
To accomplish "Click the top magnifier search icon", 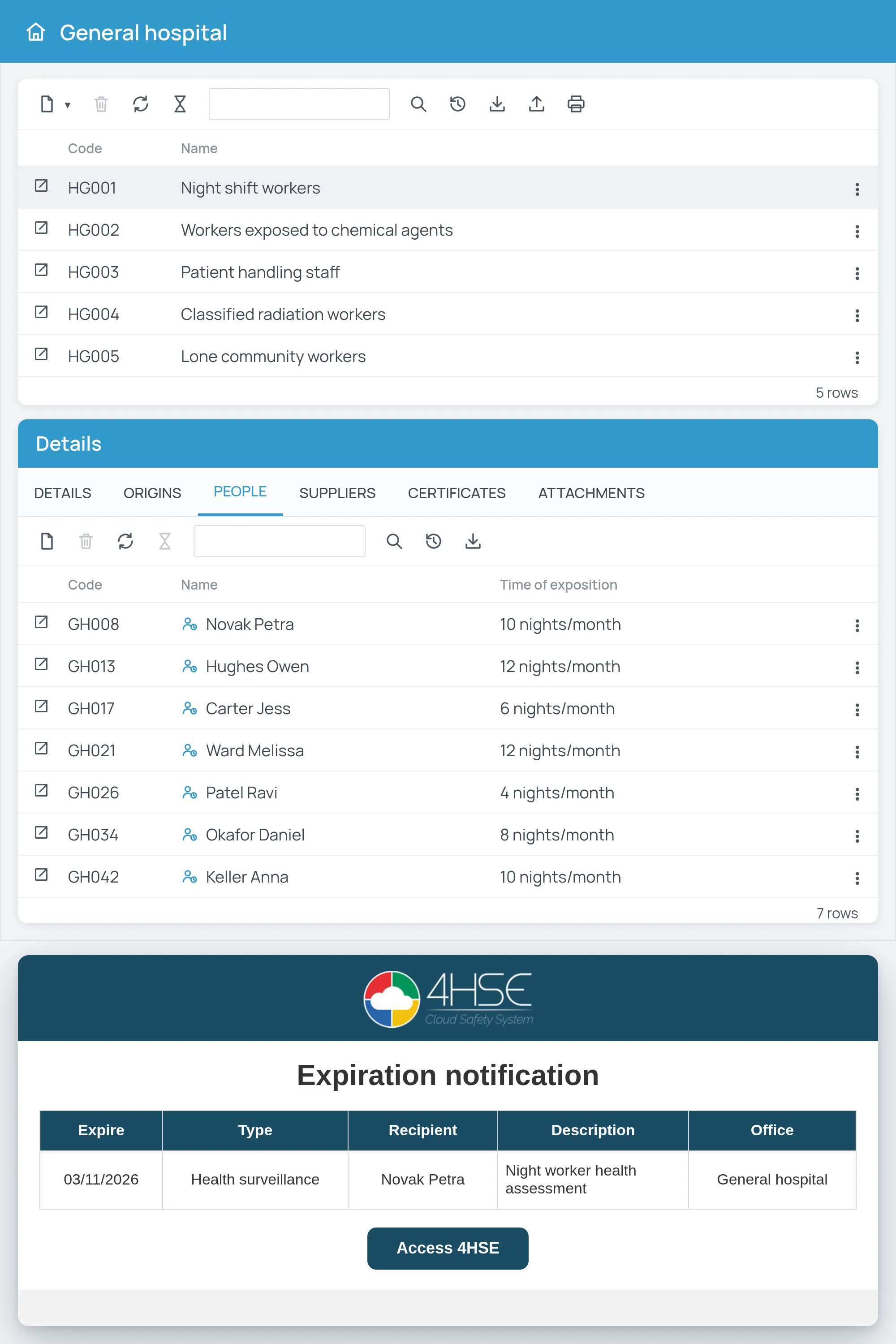I will [x=418, y=104].
